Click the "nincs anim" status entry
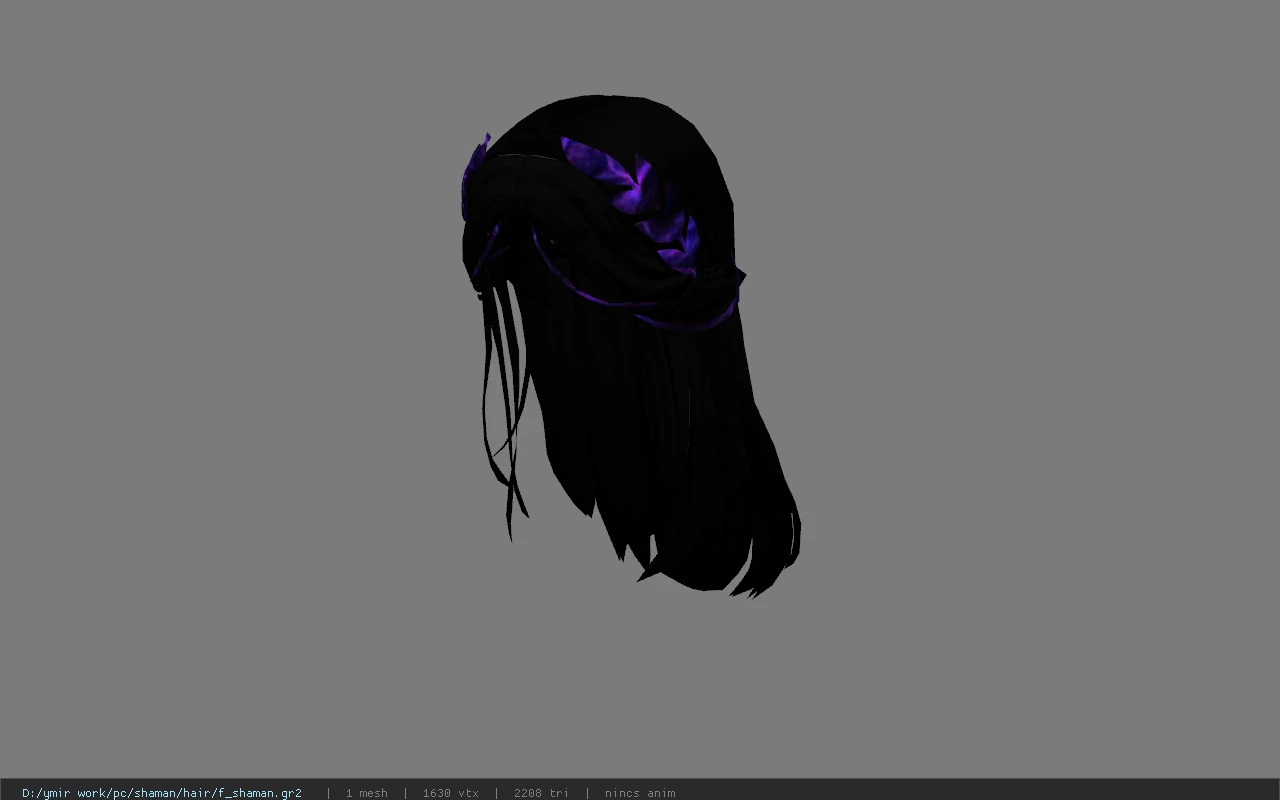1280x800 pixels. click(640, 793)
